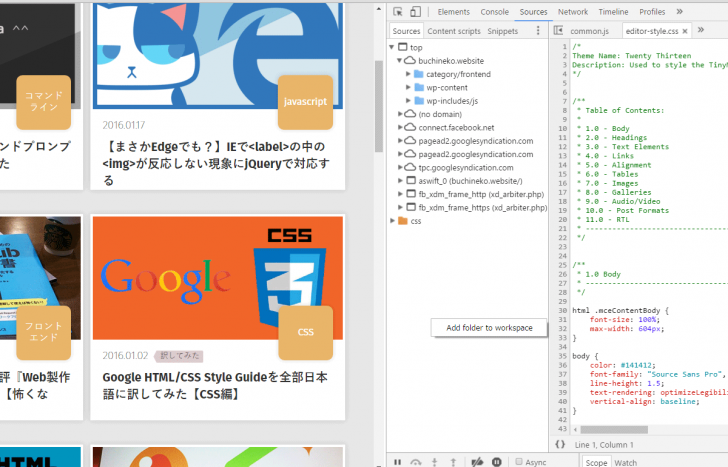Open more DevTools panels chevron

coord(679,12)
